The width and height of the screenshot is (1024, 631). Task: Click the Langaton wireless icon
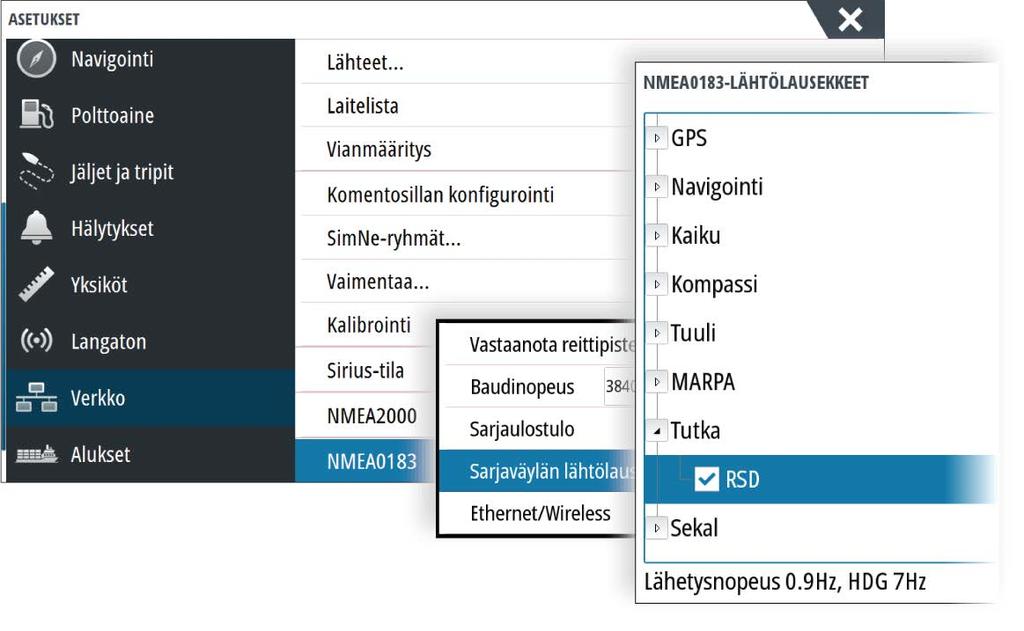tap(37, 340)
